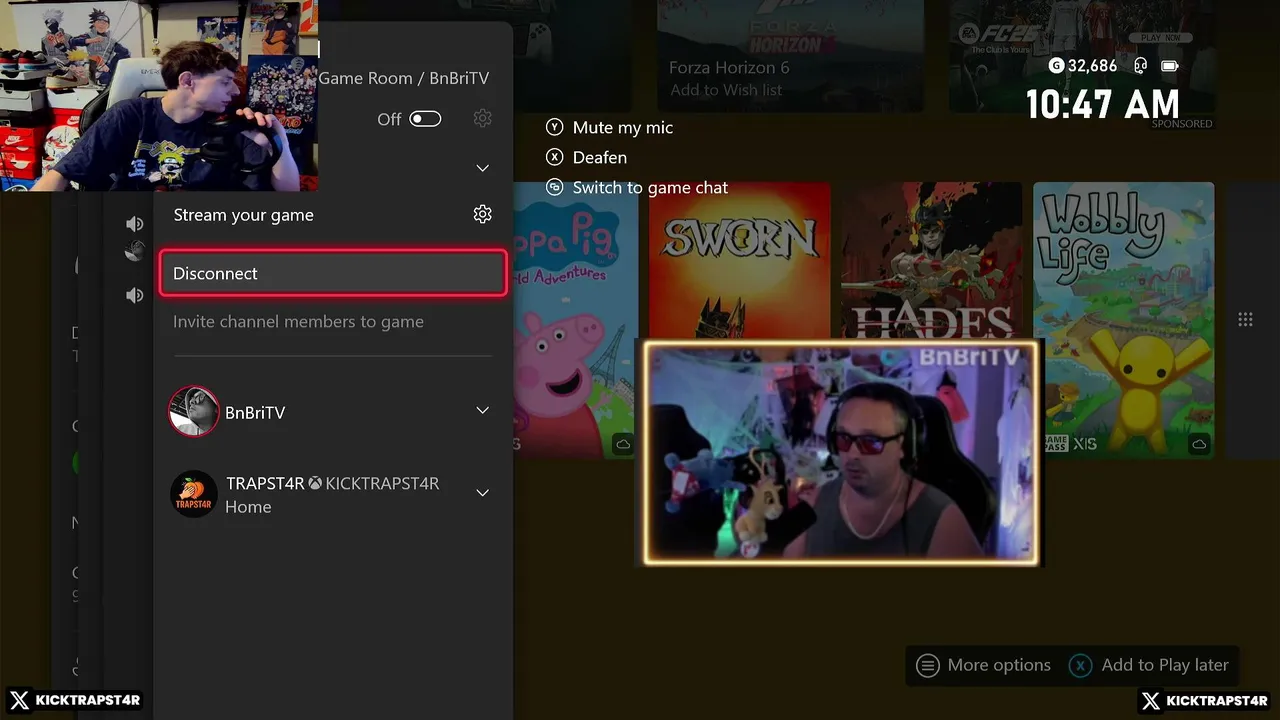Open the grid dots icon beside Wobbly Life
1280x720 pixels.
pos(1245,319)
